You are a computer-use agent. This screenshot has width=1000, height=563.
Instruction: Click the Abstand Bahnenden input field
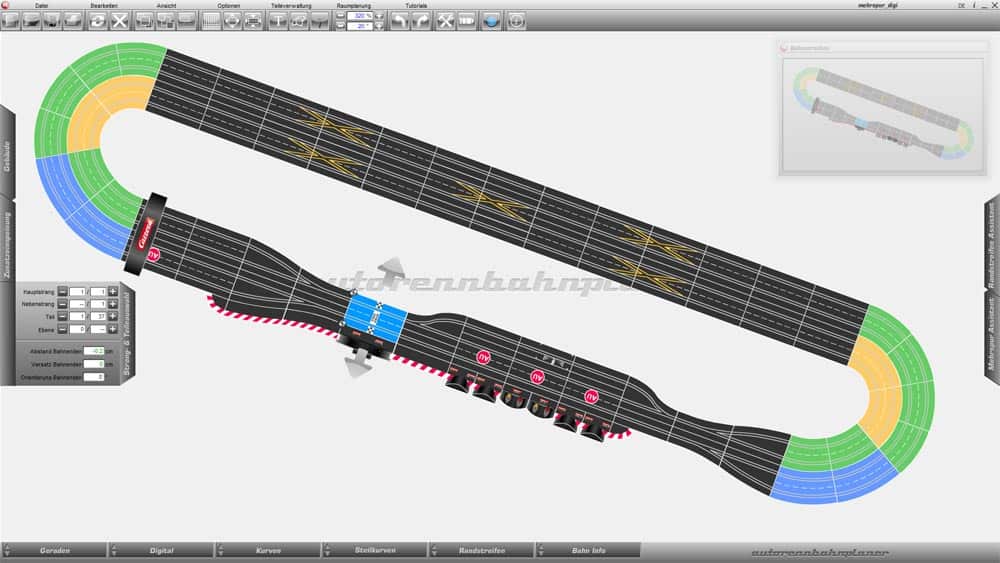94,351
